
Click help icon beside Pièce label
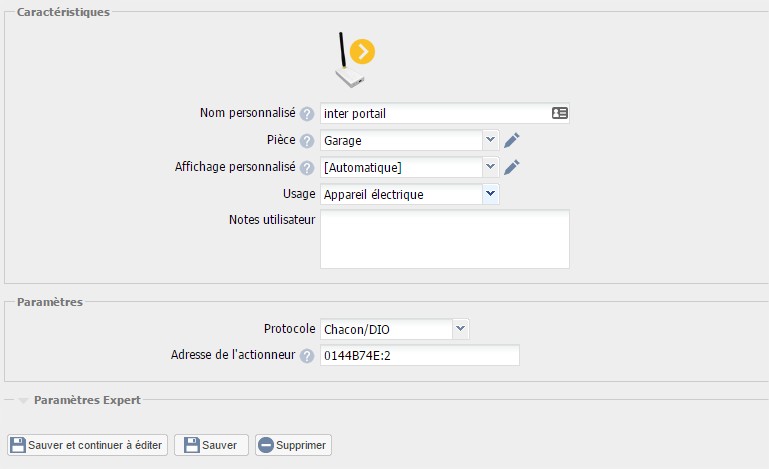[307, 141]
